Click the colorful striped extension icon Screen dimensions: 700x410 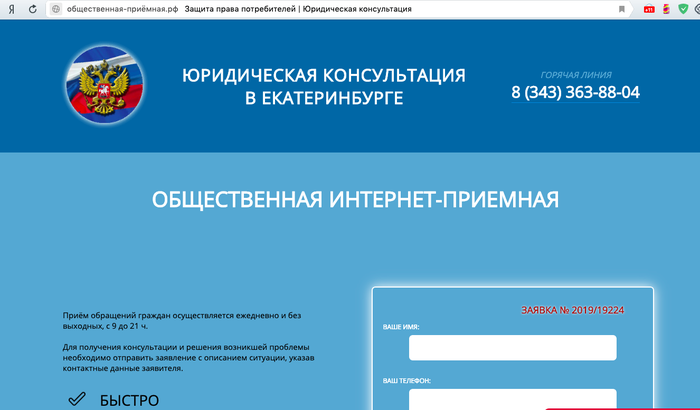click(666, 8)
